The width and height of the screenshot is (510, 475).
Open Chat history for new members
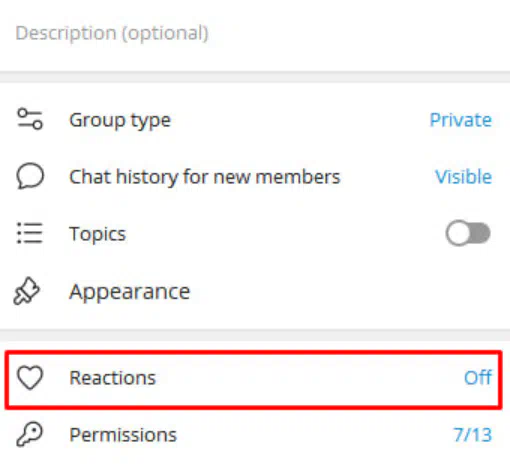click(255, 176)
